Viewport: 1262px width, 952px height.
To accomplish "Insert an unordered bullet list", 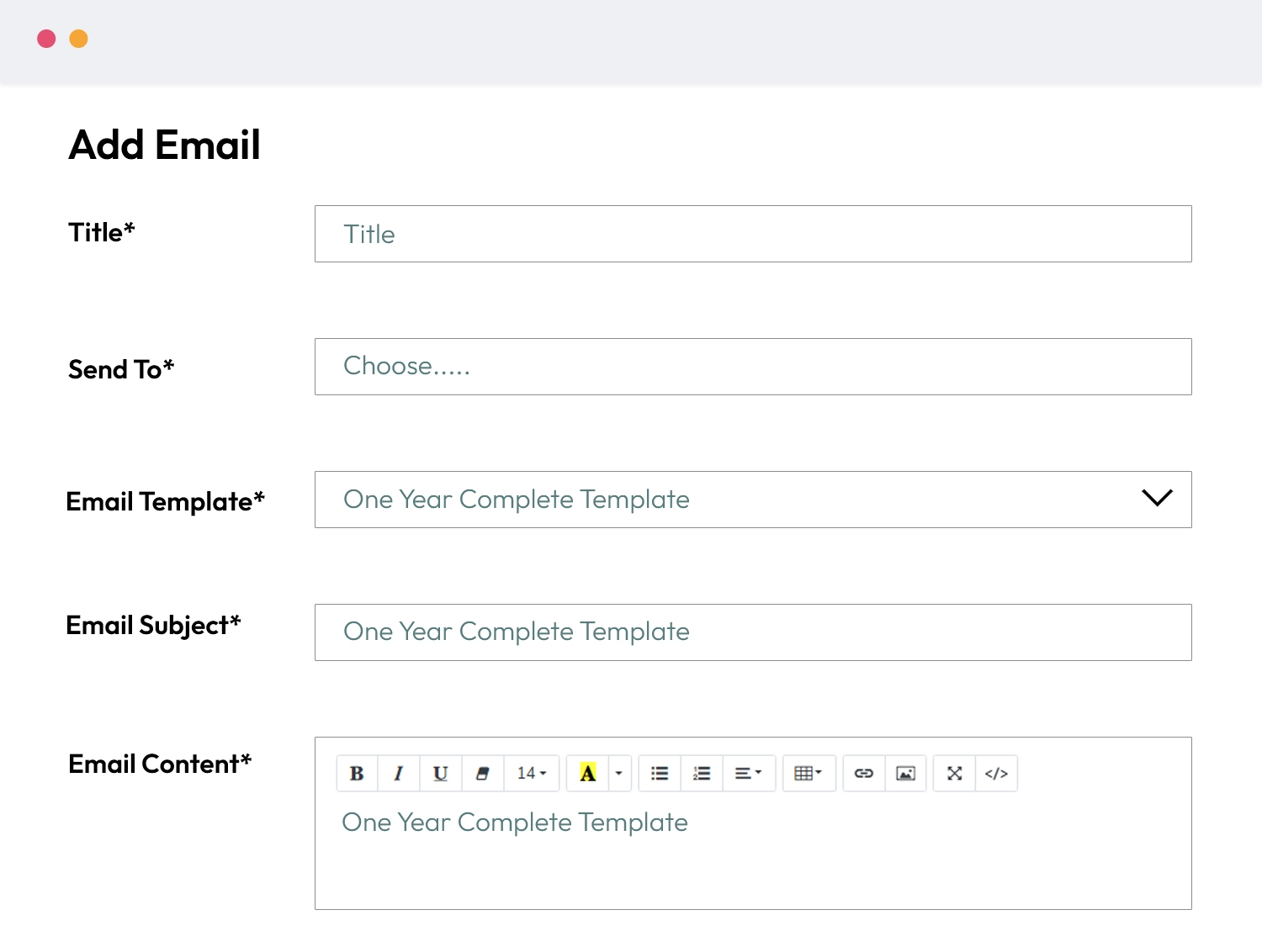I will tap(660, 773).
